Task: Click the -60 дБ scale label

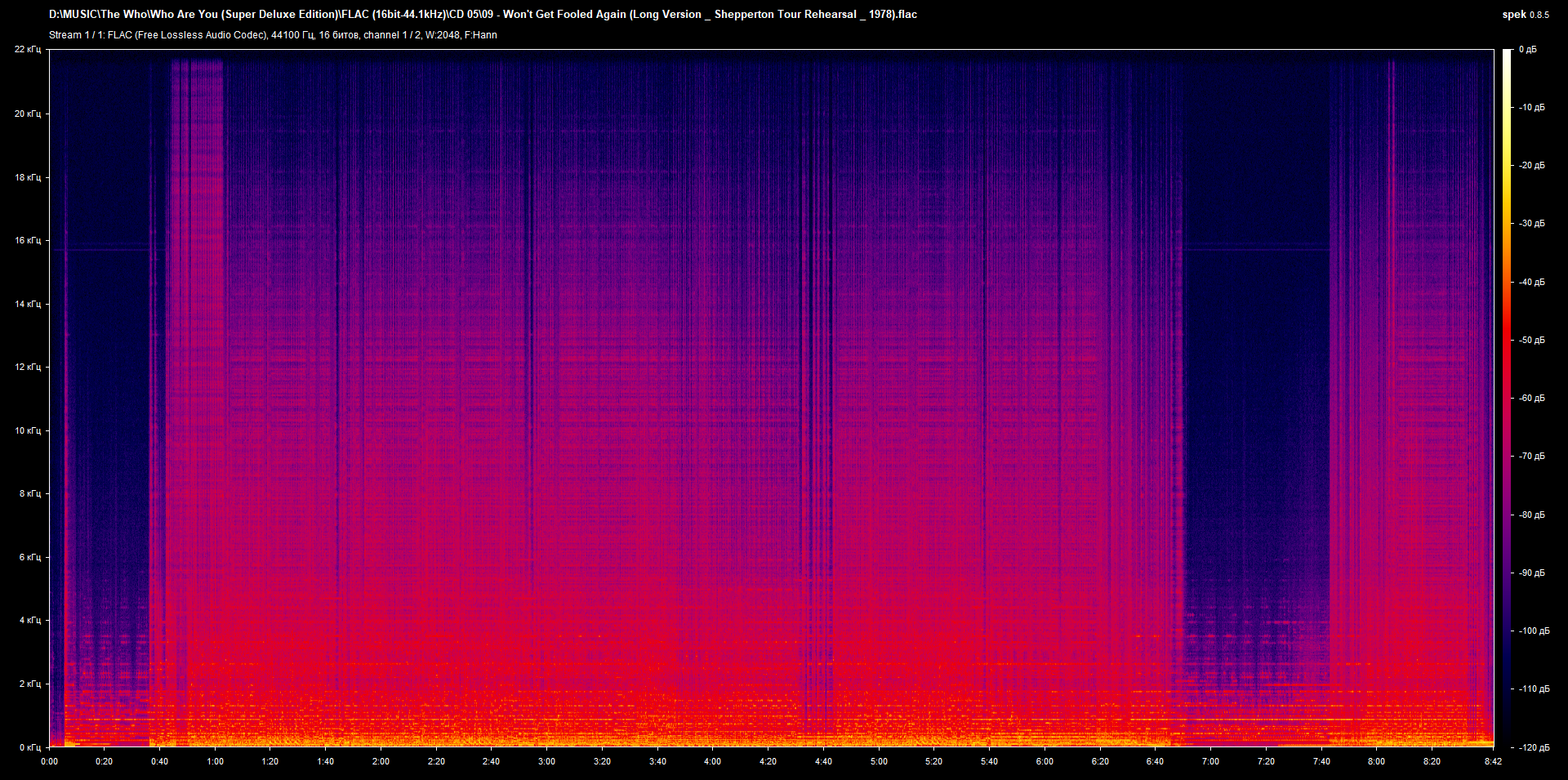Action: [x=1531, y=399]
